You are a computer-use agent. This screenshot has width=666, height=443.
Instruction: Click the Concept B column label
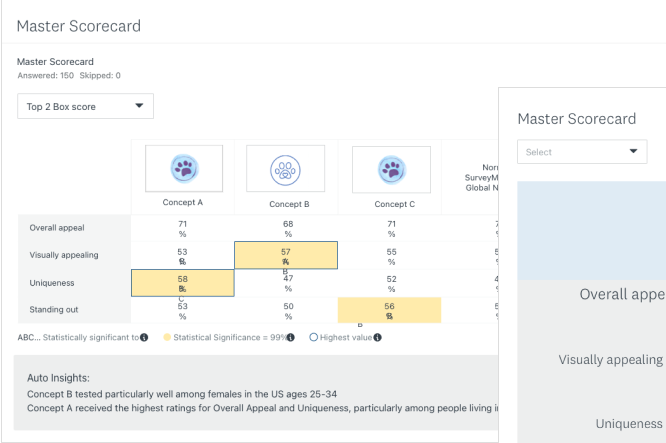[286, 204]
